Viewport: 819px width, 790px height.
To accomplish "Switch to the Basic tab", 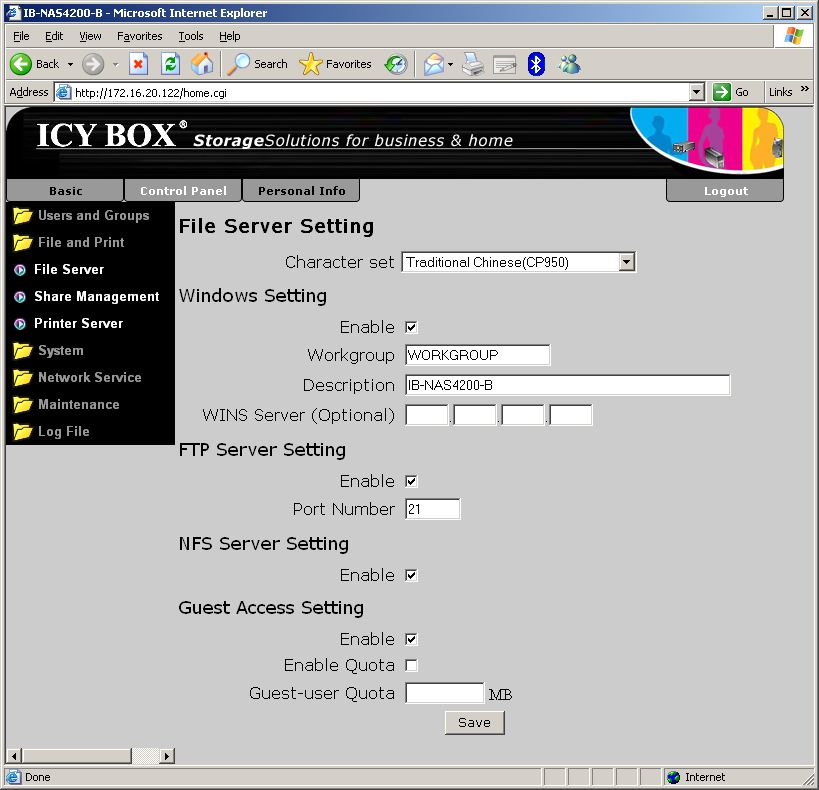I will click(65, 191).
